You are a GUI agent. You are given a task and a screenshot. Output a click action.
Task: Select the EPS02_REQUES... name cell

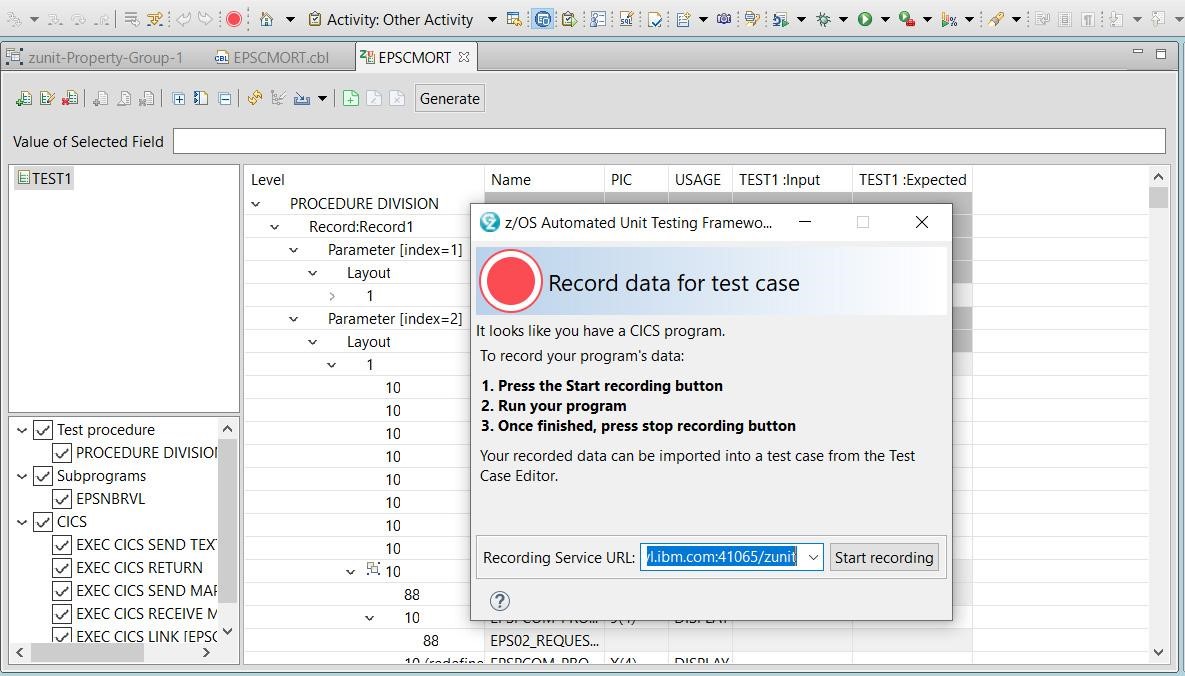click(544, 640)
